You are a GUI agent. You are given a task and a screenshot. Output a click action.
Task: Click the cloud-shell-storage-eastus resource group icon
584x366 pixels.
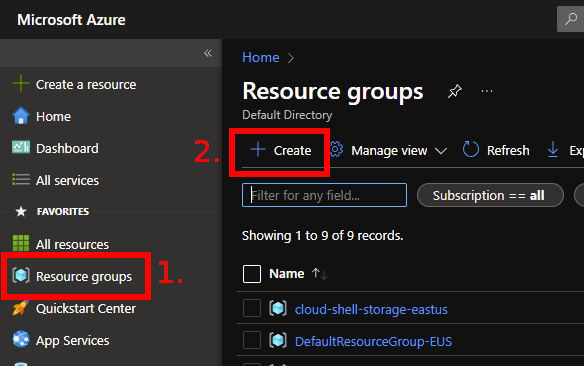pos(278,309)
